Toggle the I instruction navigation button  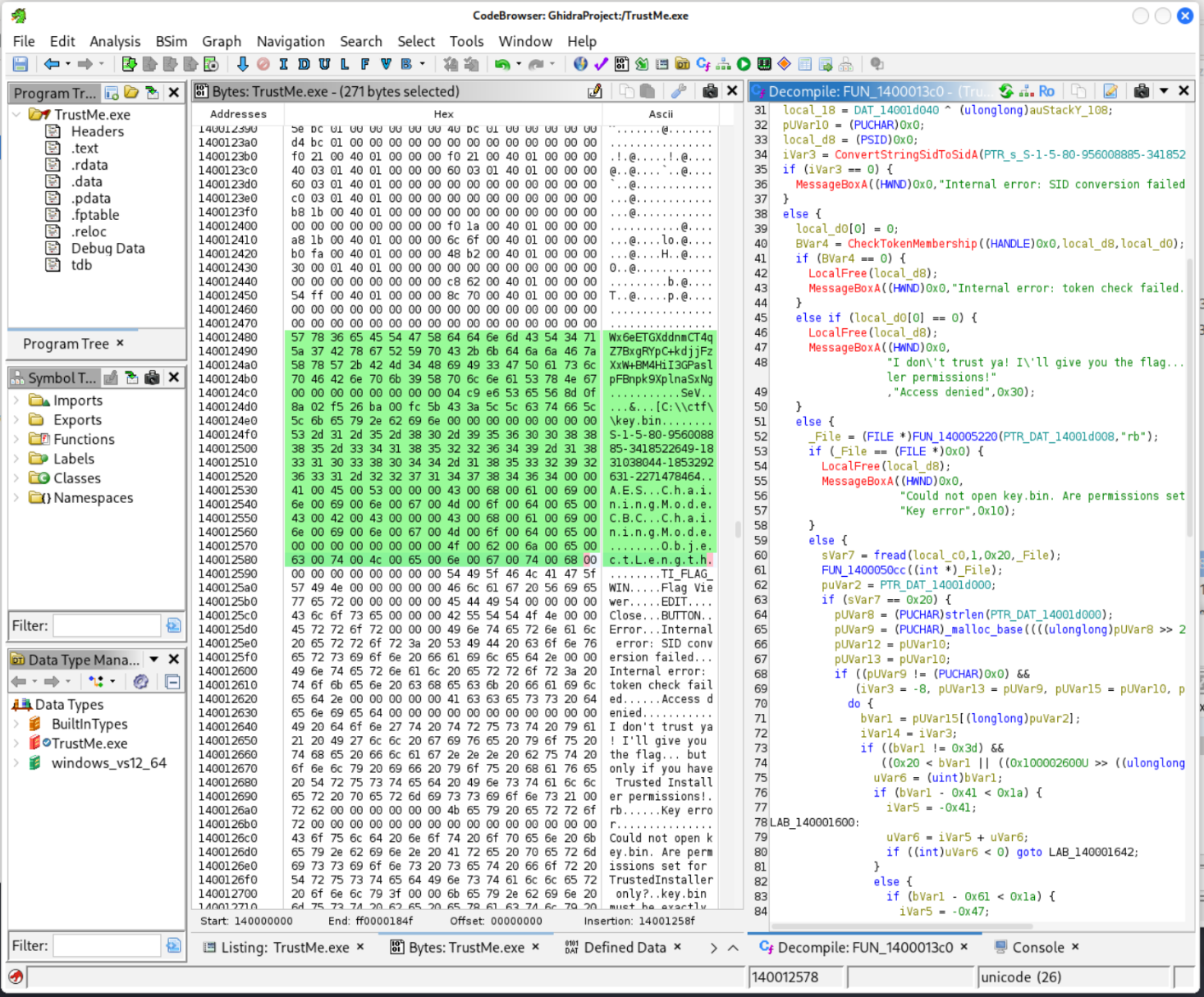[283, 64]
